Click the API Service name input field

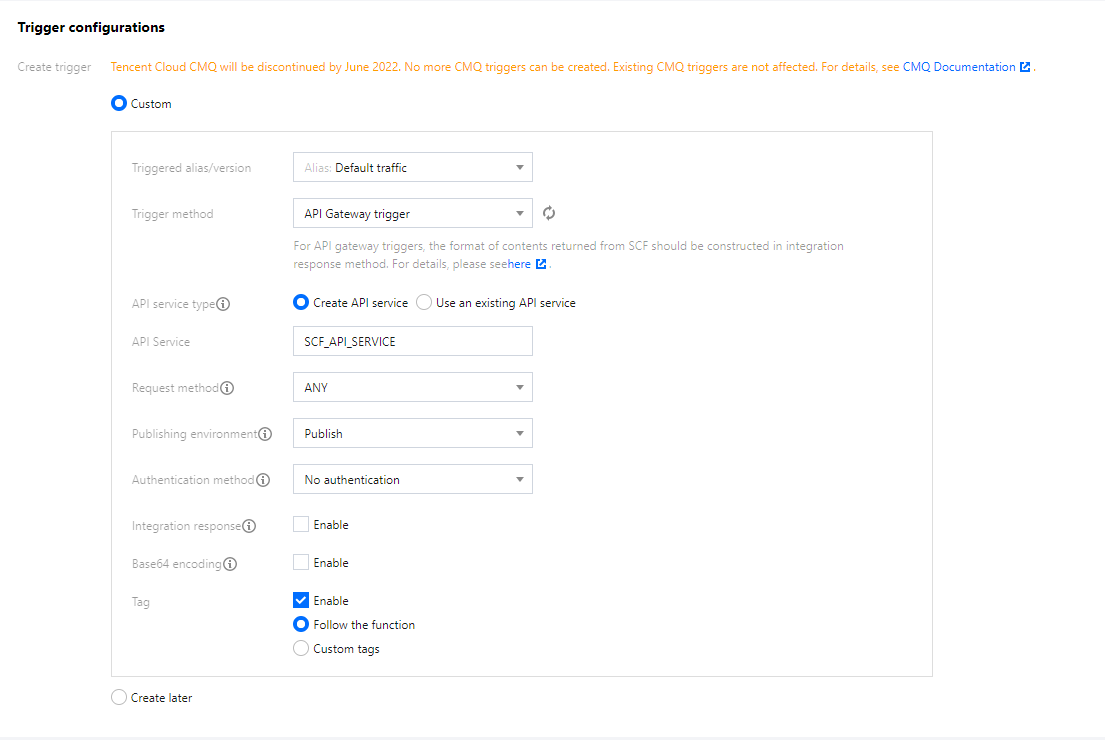[412, 342]
